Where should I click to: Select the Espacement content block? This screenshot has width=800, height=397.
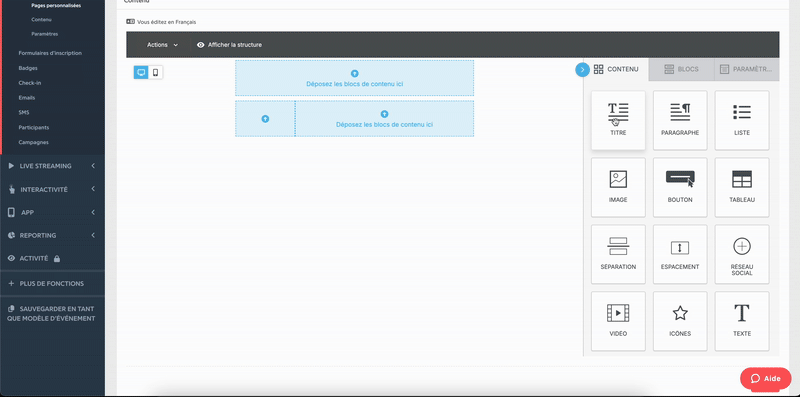[680, 254]
